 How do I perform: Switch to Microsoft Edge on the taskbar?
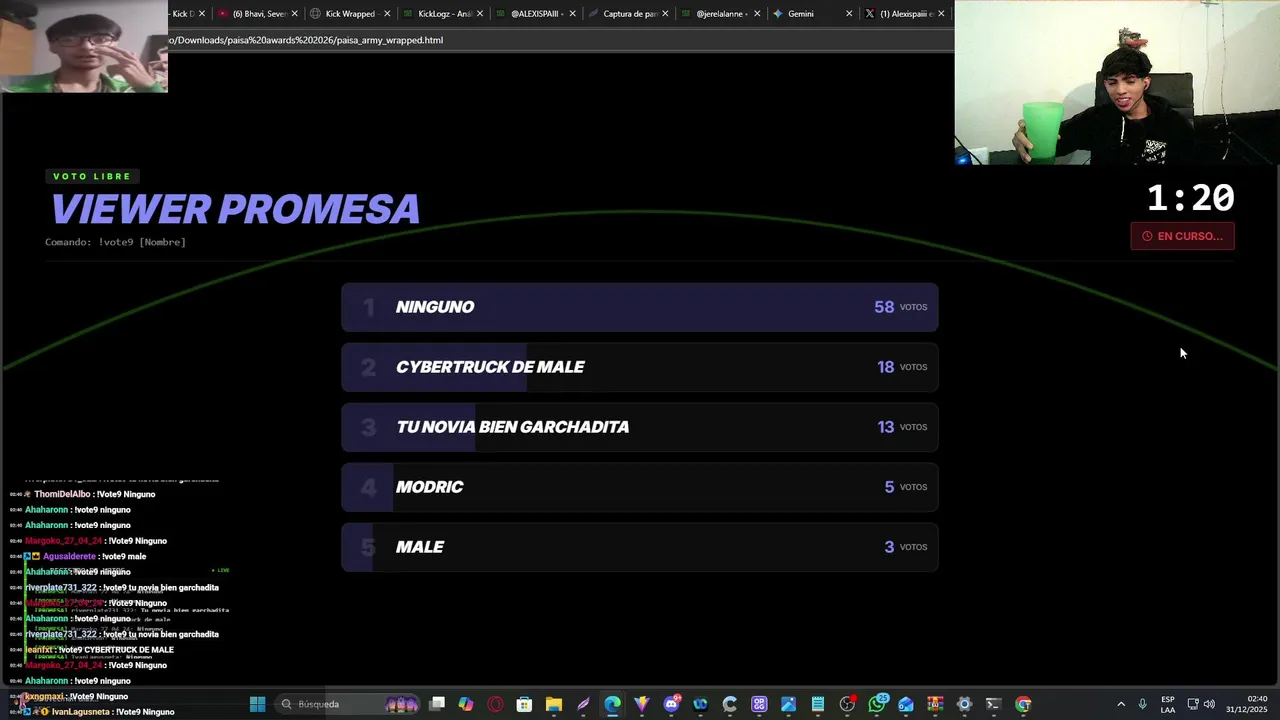click(612, 704)
